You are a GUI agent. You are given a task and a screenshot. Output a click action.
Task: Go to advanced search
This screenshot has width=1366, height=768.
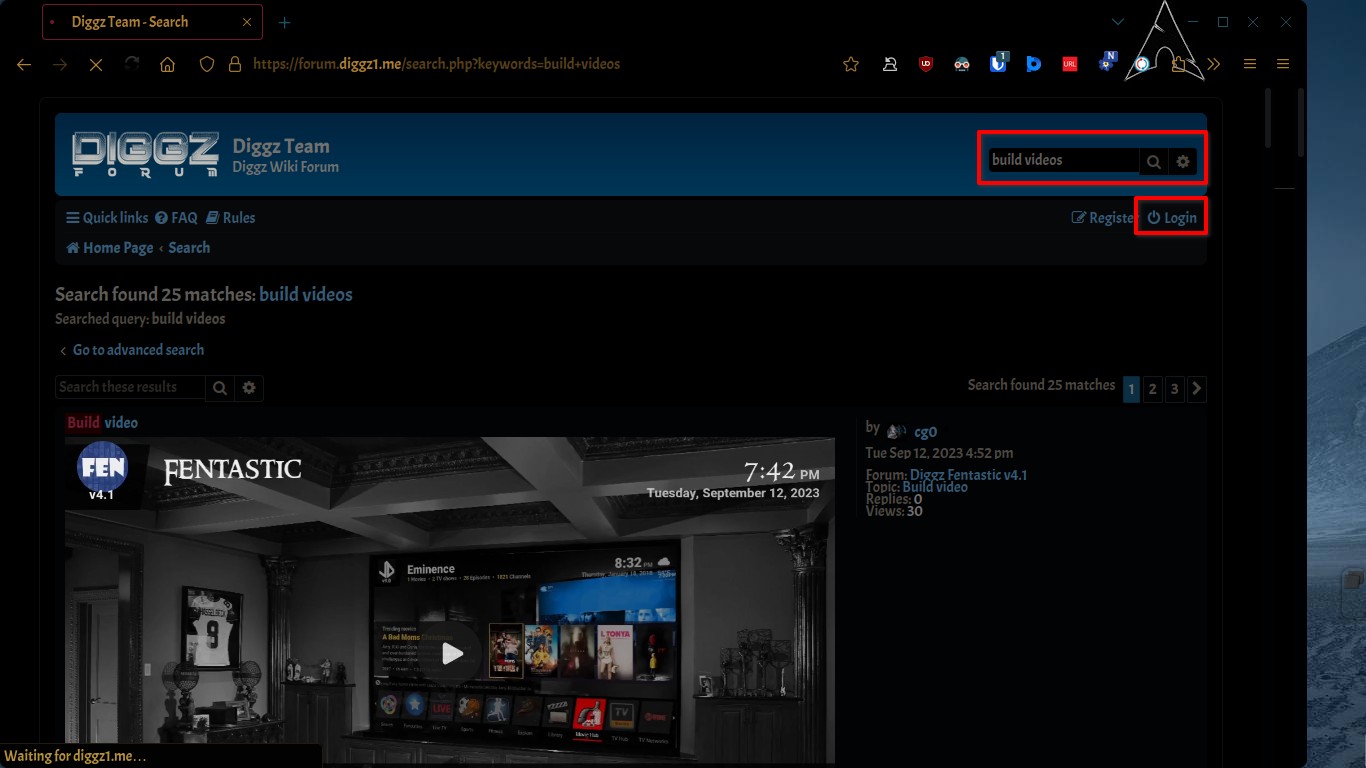point(131,350)
